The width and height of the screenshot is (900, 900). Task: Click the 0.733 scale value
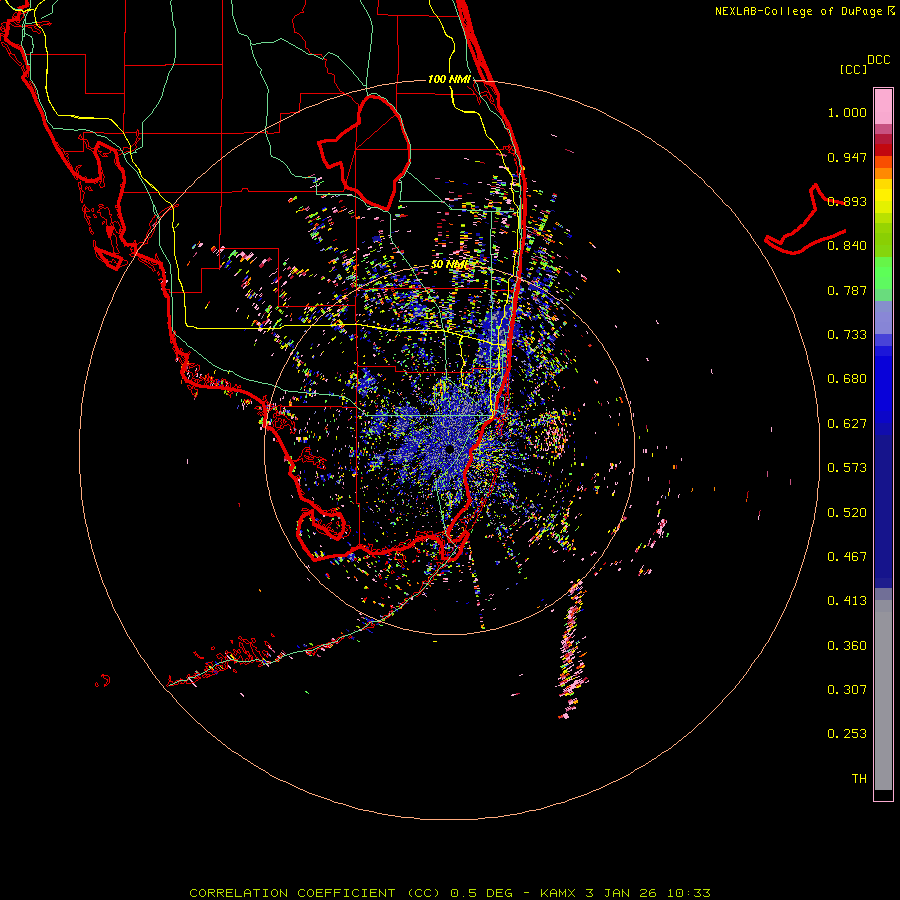pyautogui.click(x=847, y=335)
